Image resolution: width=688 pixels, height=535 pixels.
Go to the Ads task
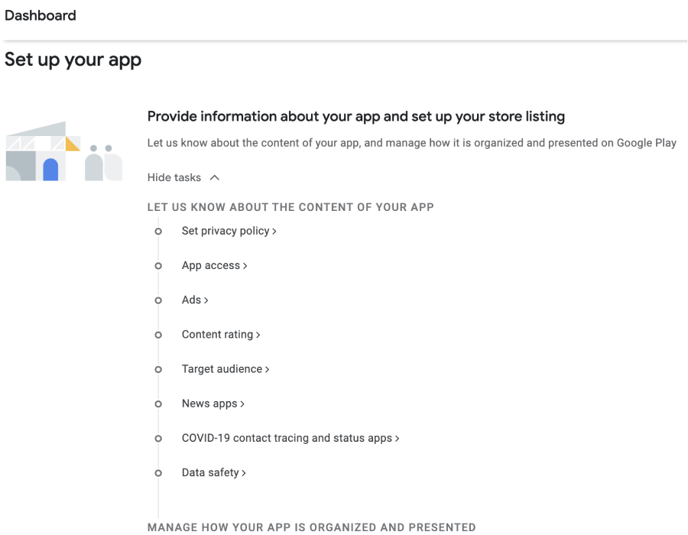point(195,300)
